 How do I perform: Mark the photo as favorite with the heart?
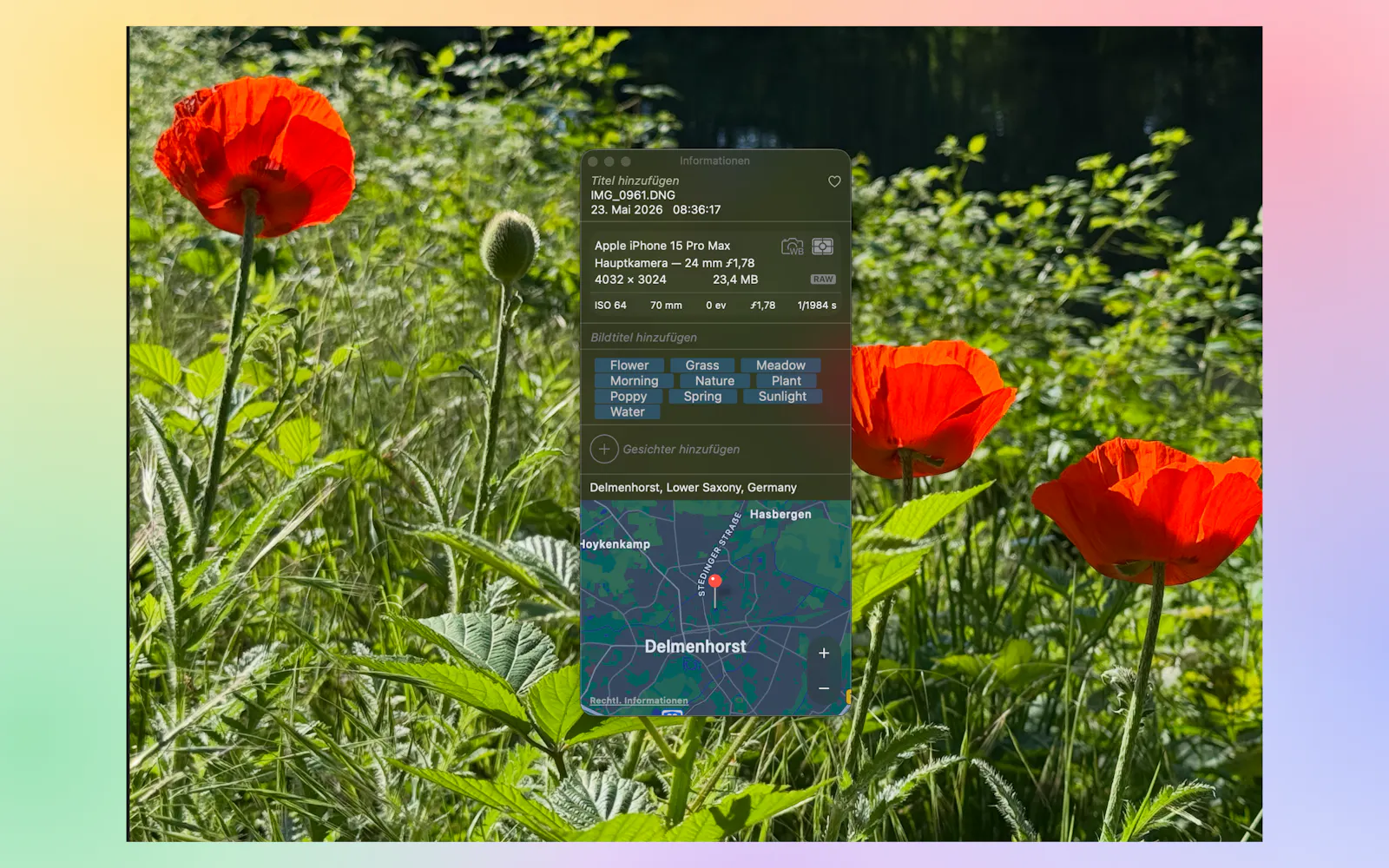pyautogui.click(x=834, y=181)
